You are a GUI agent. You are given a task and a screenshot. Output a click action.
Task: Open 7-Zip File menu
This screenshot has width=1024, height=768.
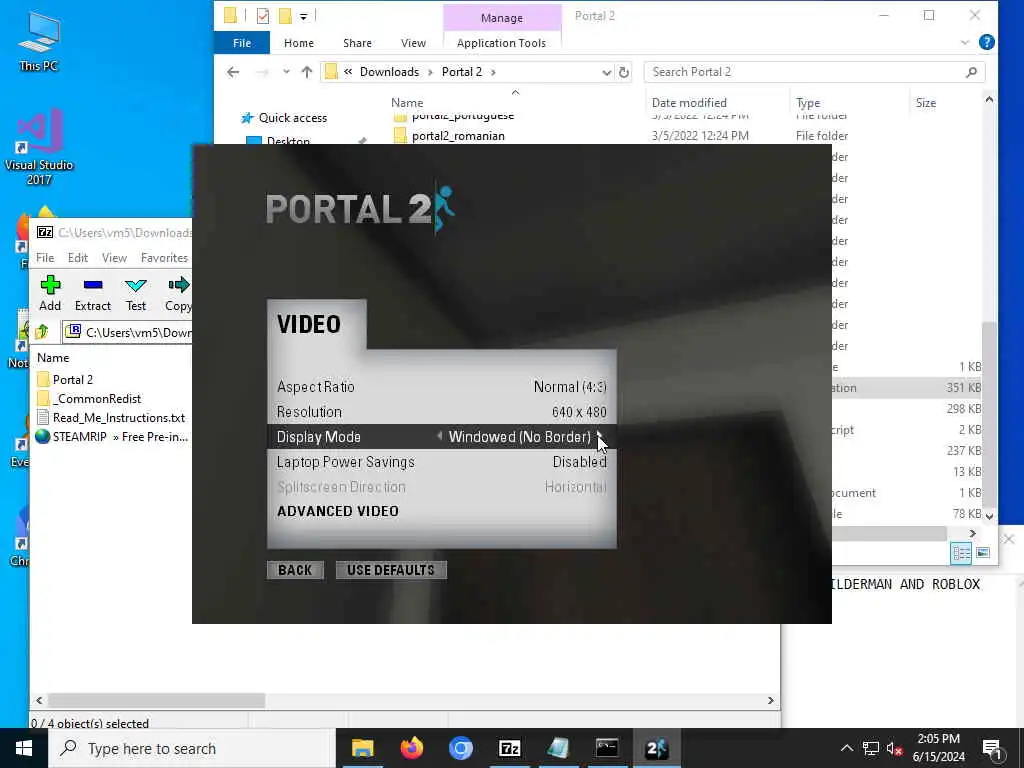45,258
